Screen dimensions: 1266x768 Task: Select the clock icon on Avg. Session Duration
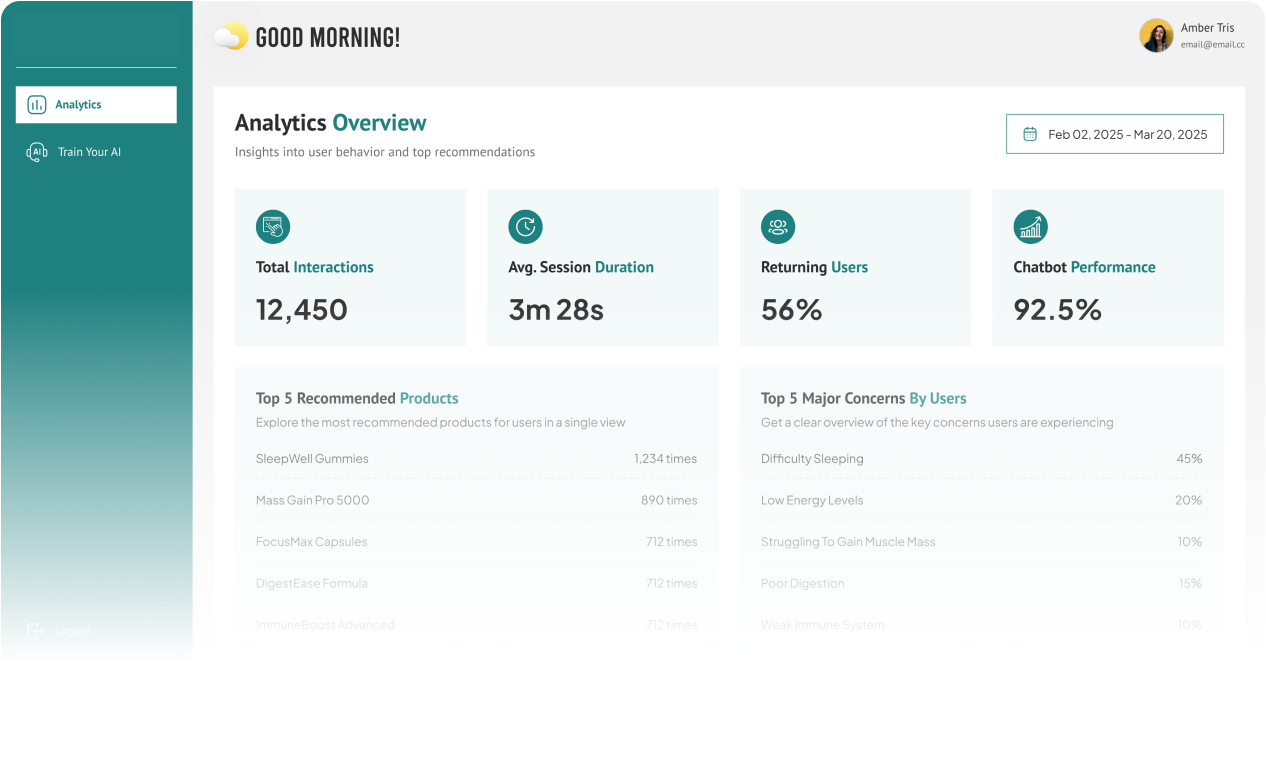pyautogui.click(x=526, y=227)
